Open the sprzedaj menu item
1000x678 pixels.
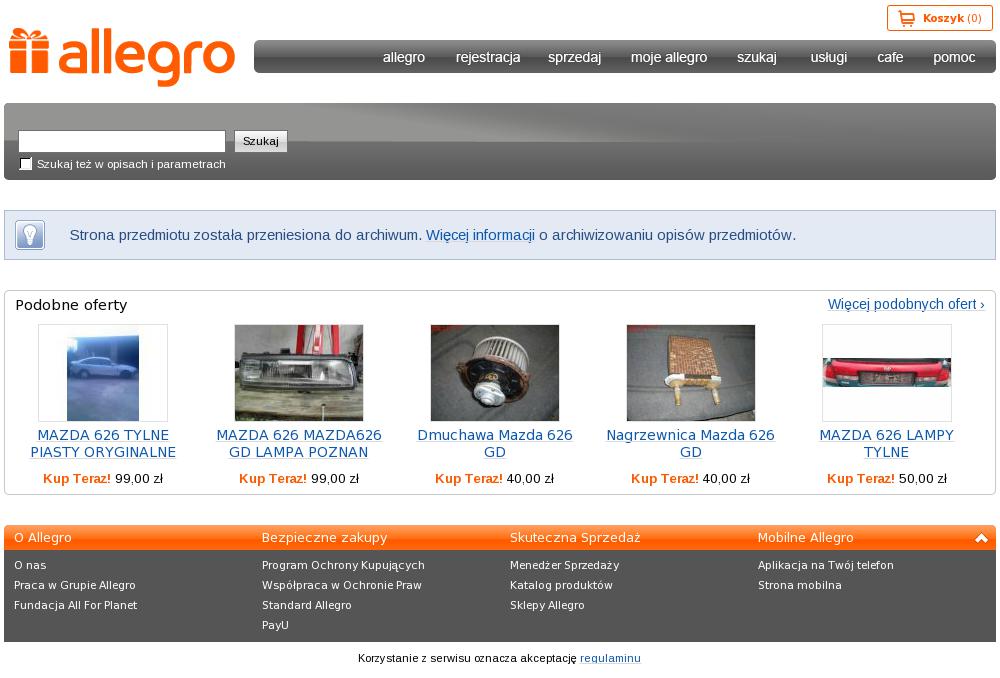(x=575, y=57)
